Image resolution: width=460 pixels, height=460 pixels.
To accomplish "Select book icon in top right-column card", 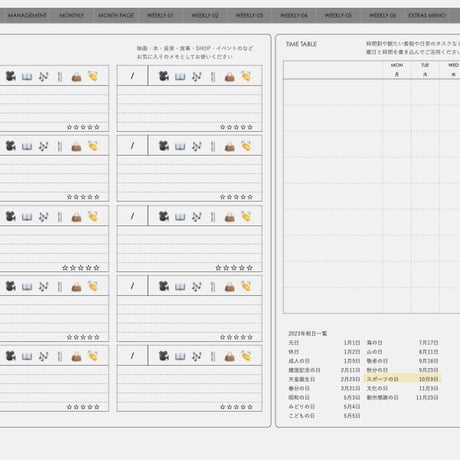I will [180, 77].
